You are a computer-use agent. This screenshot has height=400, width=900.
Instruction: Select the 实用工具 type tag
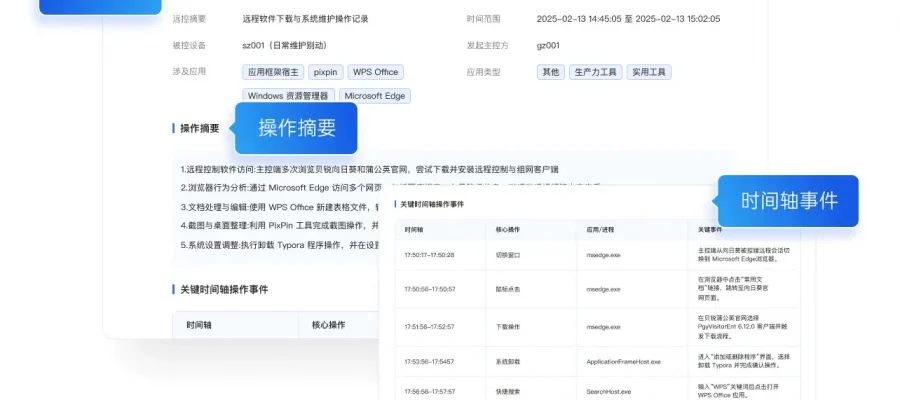click(x=649, y=72)
